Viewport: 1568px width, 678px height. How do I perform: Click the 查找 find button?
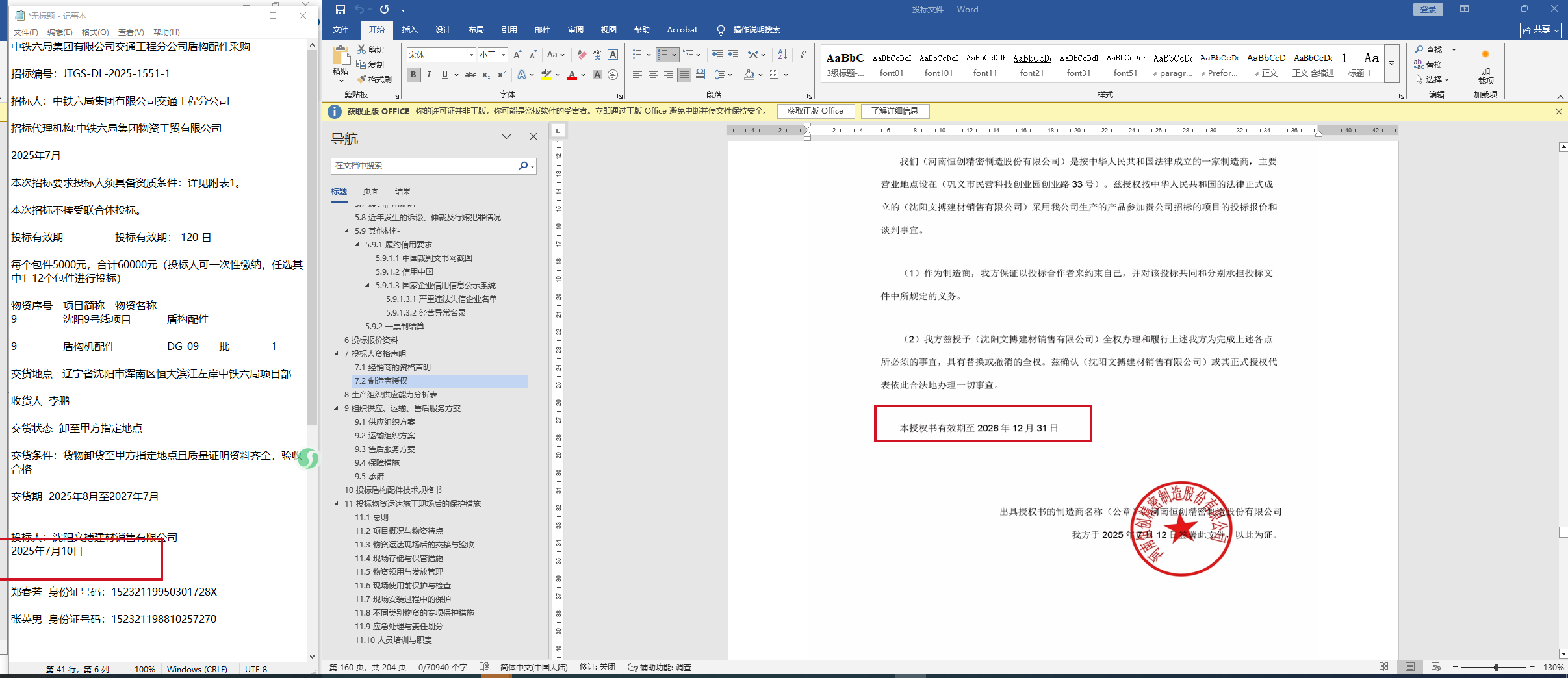pyautogui.click(x=1428, y=49)
